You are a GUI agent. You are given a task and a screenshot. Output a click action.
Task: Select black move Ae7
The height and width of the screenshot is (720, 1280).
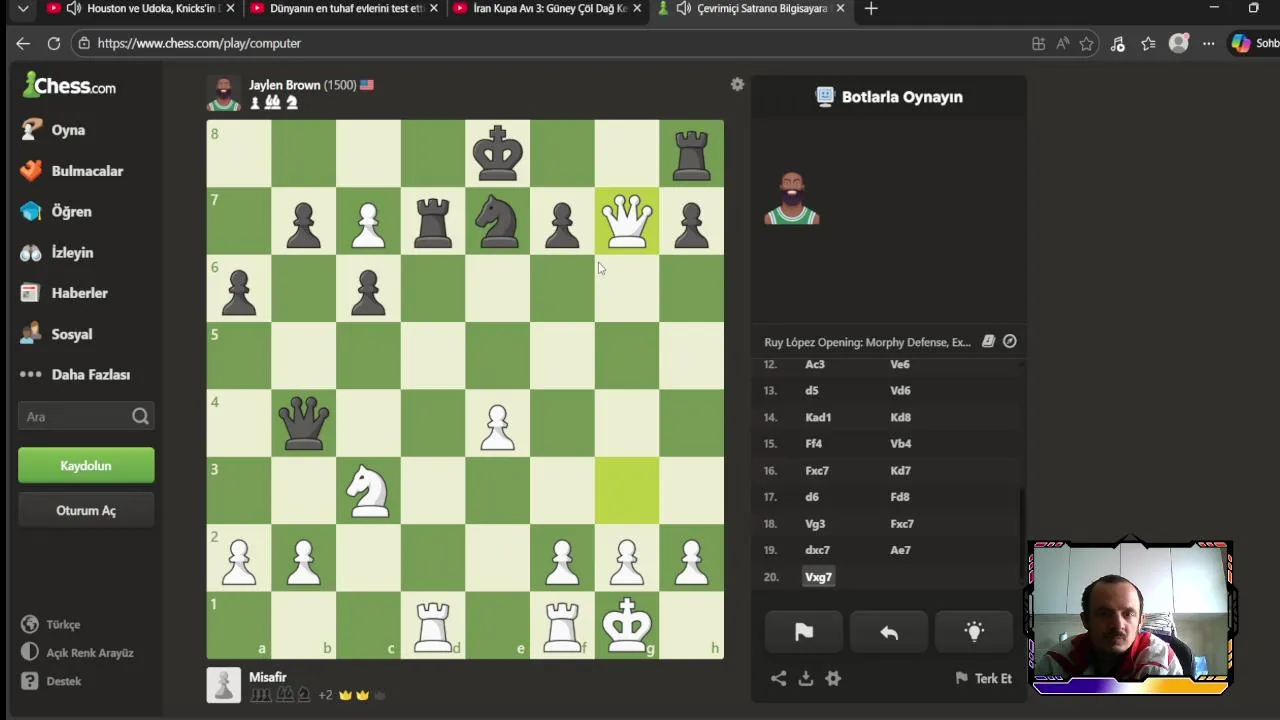pyautogui.click(x=900, y=550)
